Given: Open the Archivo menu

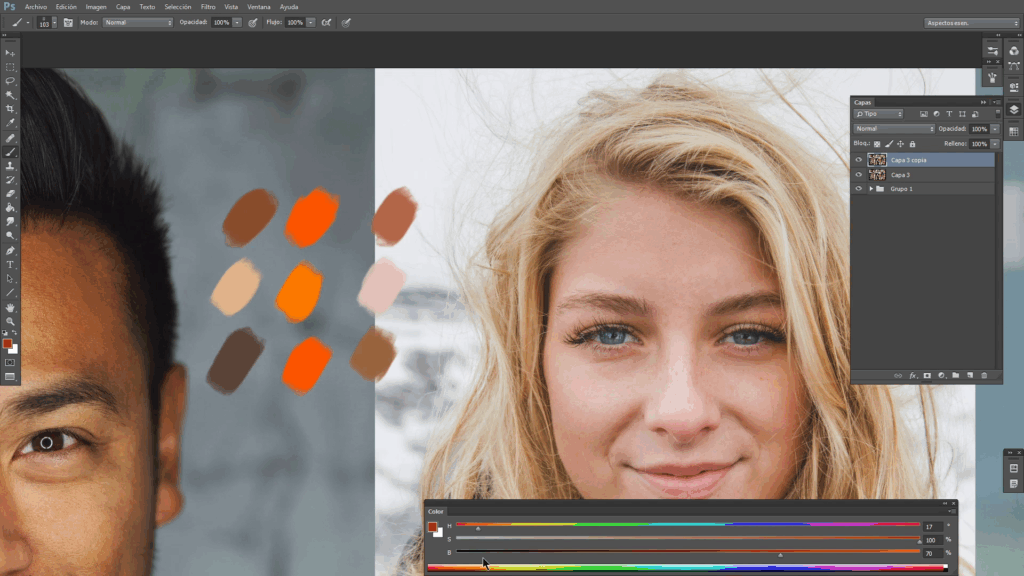Looking at the screenshot, I should point(36,7).
